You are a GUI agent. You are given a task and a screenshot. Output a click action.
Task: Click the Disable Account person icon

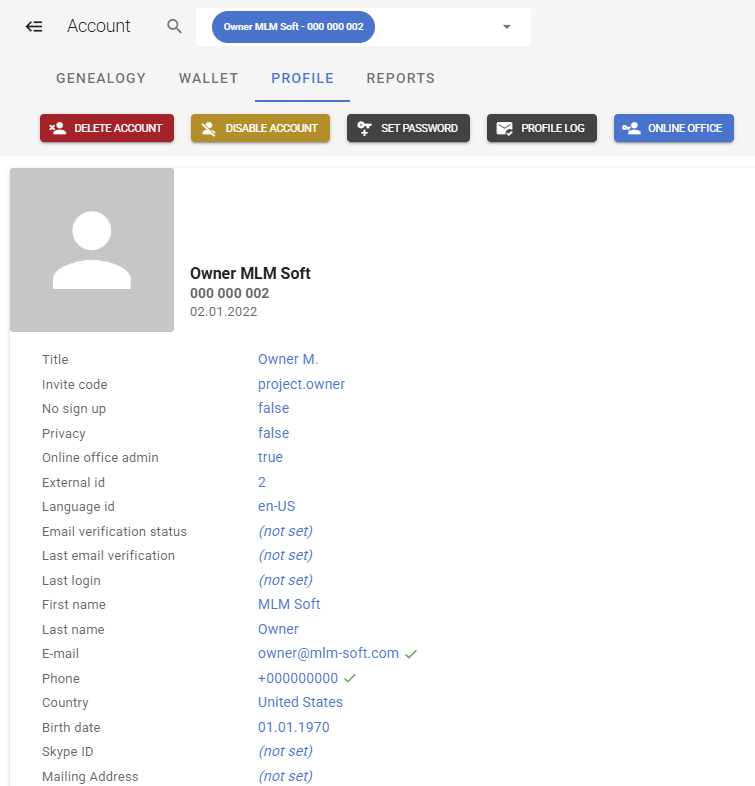[209, 128]
